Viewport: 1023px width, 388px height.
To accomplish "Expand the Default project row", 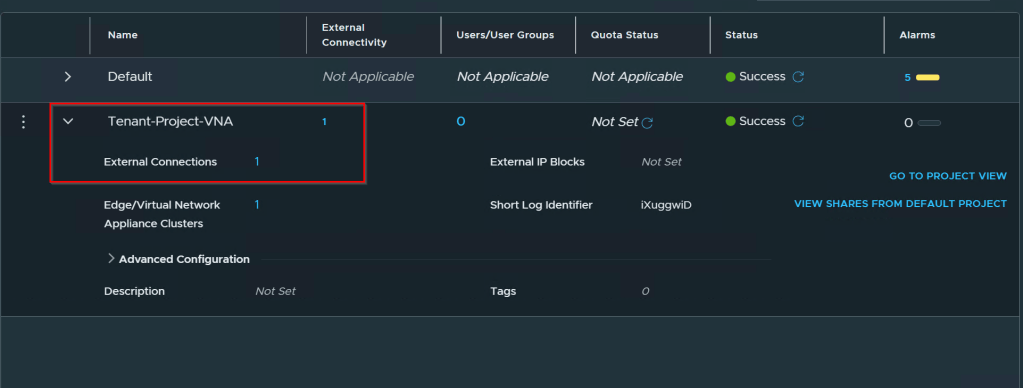I will point(68,77).
